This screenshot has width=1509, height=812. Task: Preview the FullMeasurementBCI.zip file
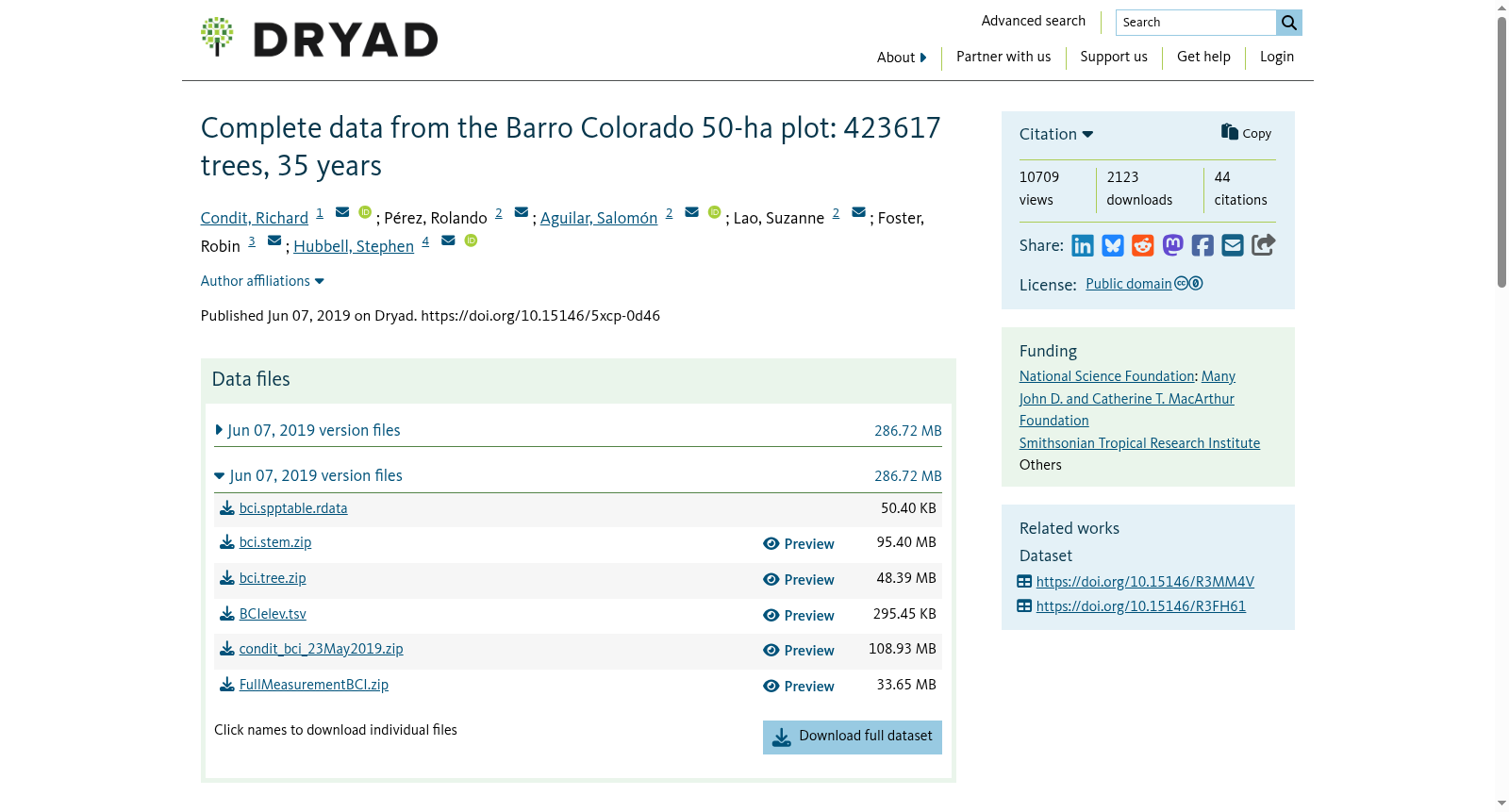click(x=798, y=687)
